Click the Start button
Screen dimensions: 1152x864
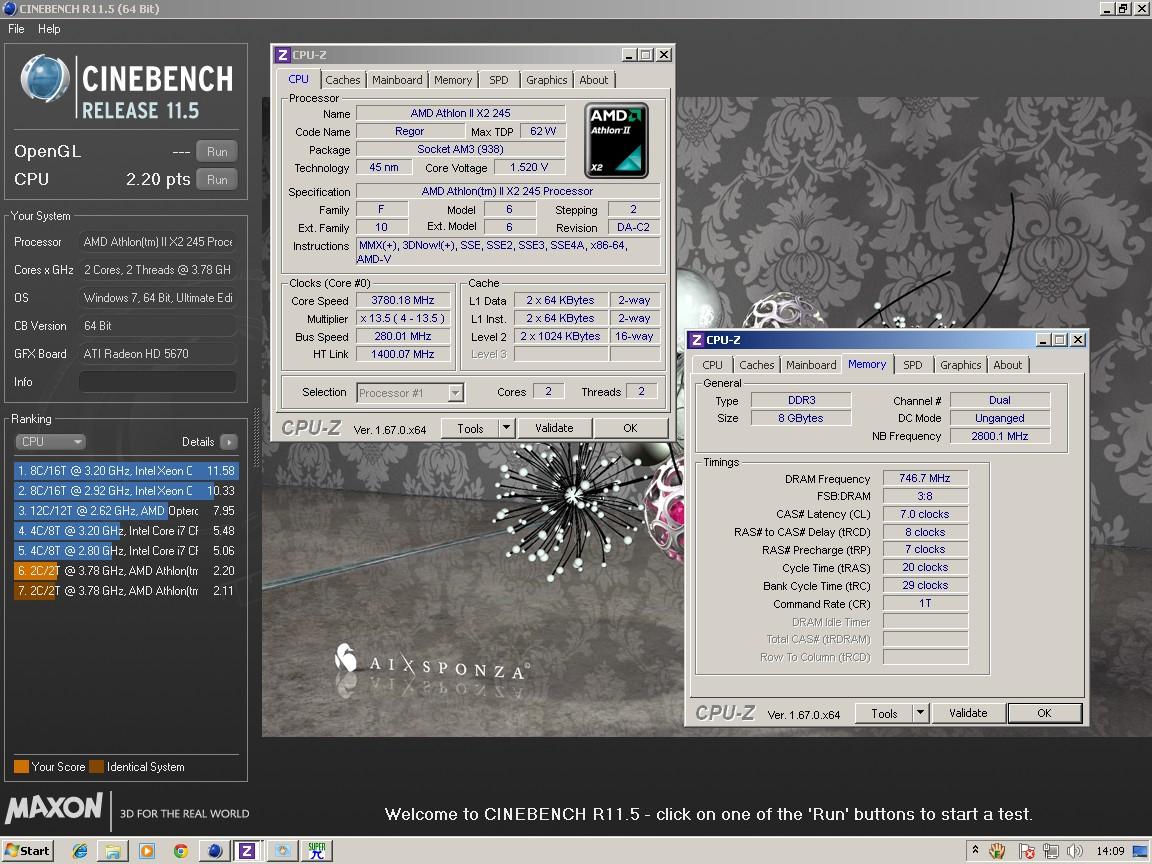click(27, 851)
